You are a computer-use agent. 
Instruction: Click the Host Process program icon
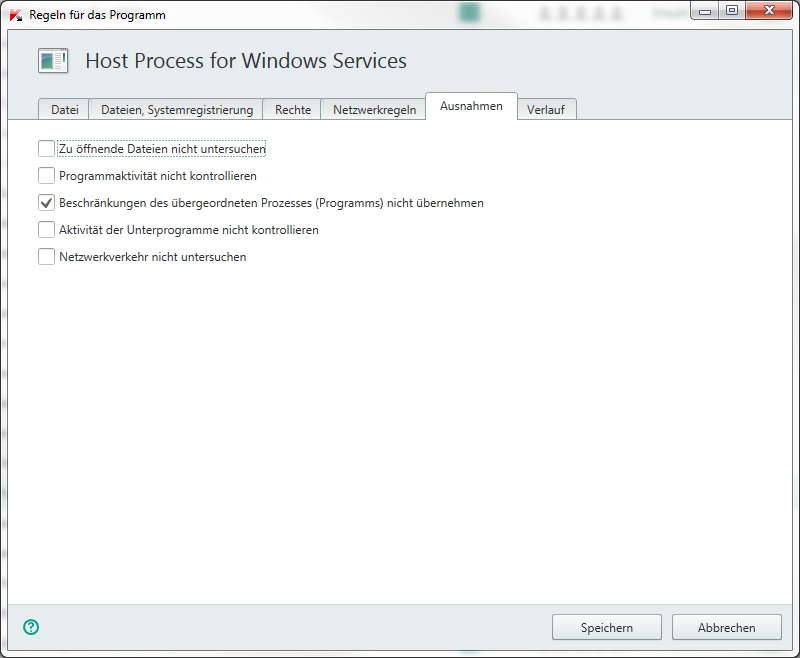point(53,61)
